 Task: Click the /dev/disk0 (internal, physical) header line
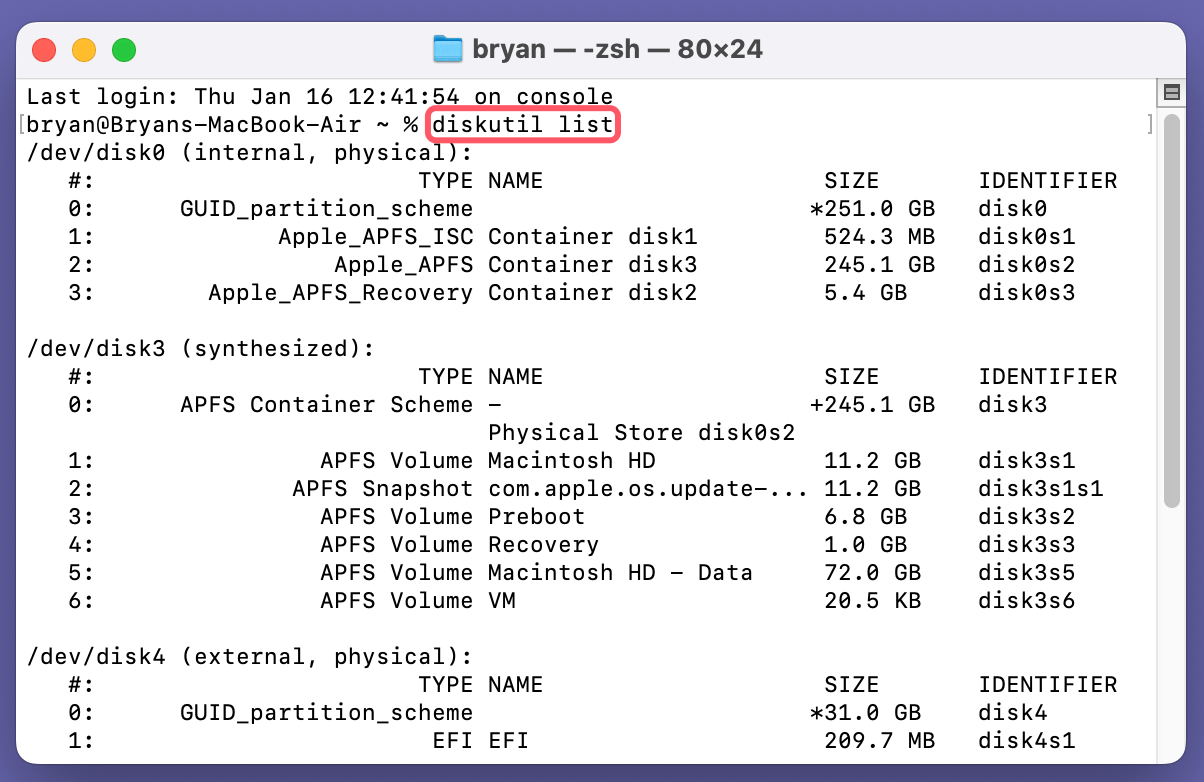pyautogui.click(x=214, y=152)
